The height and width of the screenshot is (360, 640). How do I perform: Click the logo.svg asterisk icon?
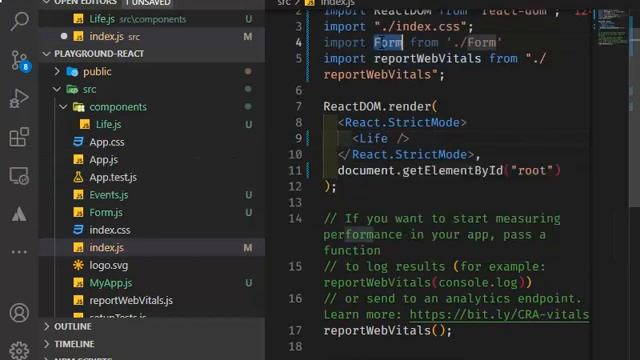coord(78,265)
